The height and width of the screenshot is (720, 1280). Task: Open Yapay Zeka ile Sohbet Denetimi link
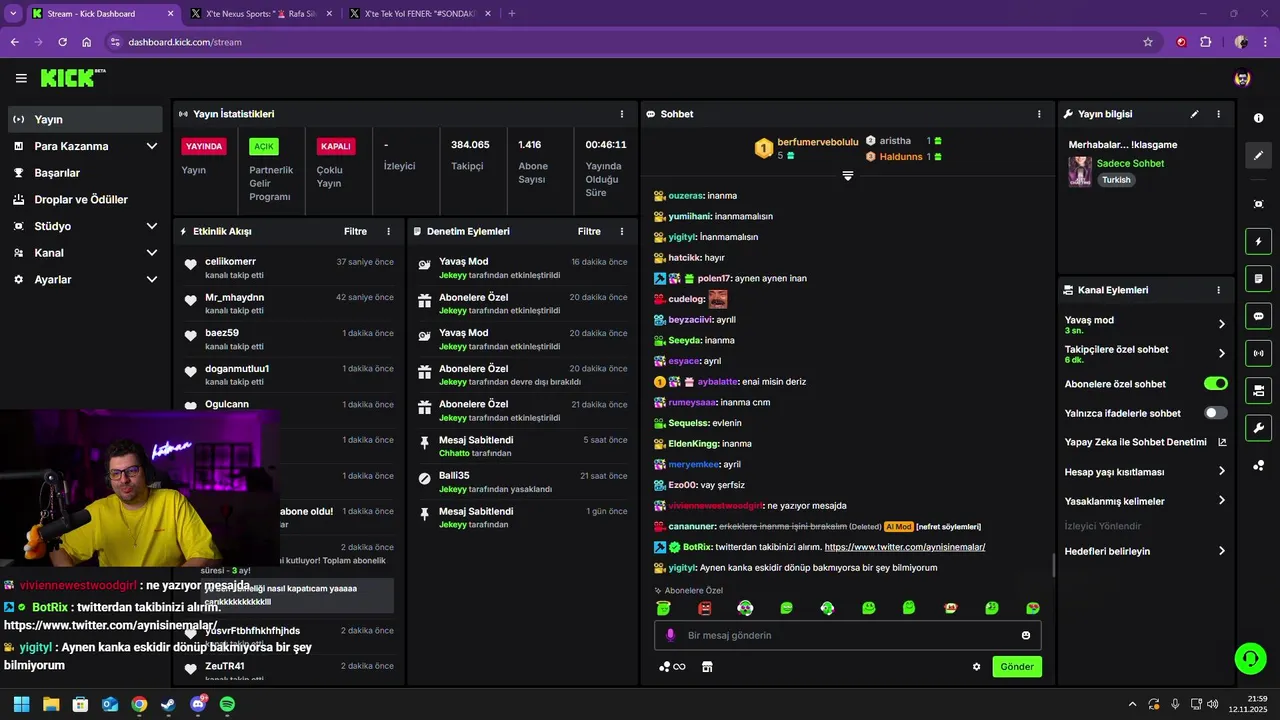pyautogui.click(x=1145, y=442)
